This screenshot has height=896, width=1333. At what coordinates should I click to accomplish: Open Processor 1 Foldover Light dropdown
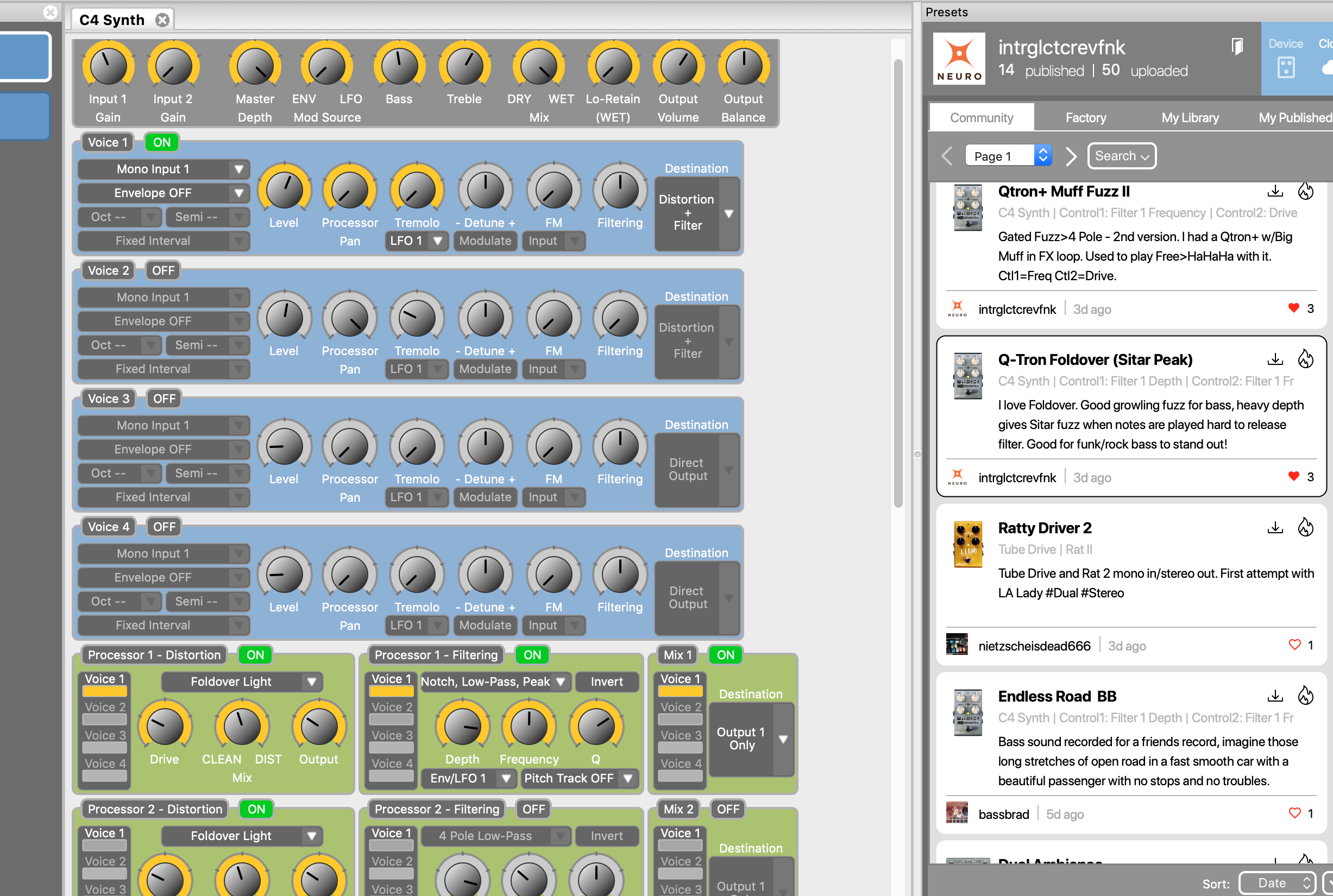242,682
